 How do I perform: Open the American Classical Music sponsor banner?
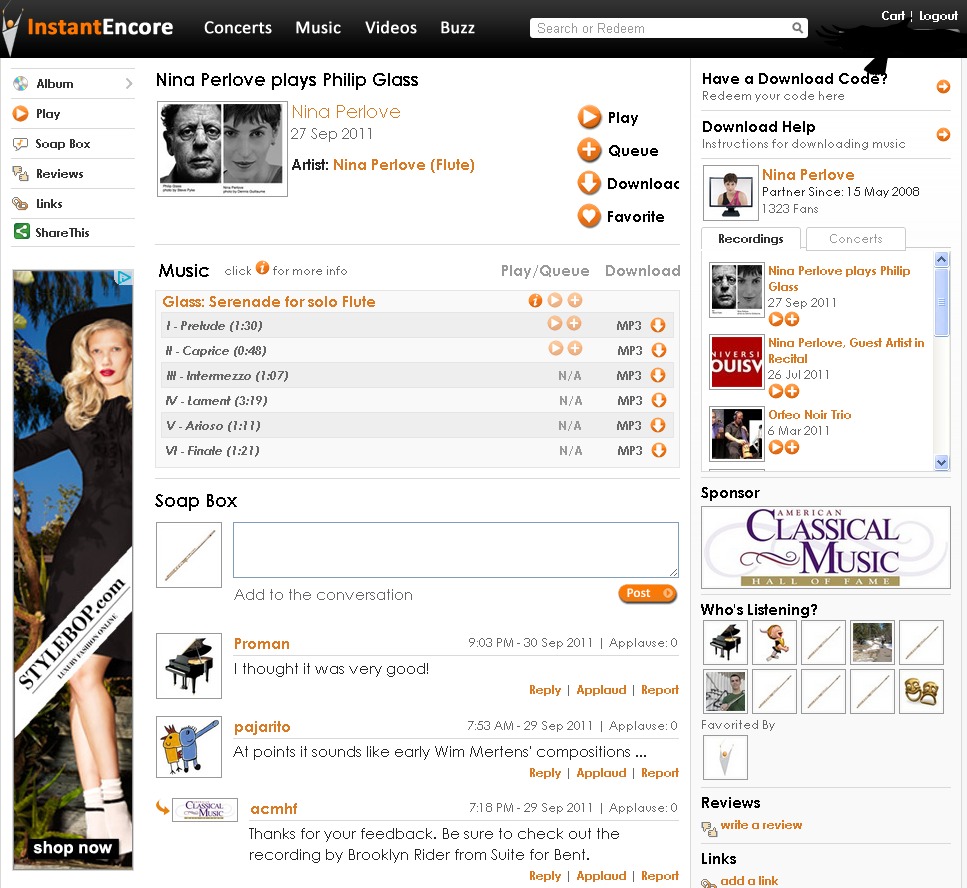(x=826, y=548)
